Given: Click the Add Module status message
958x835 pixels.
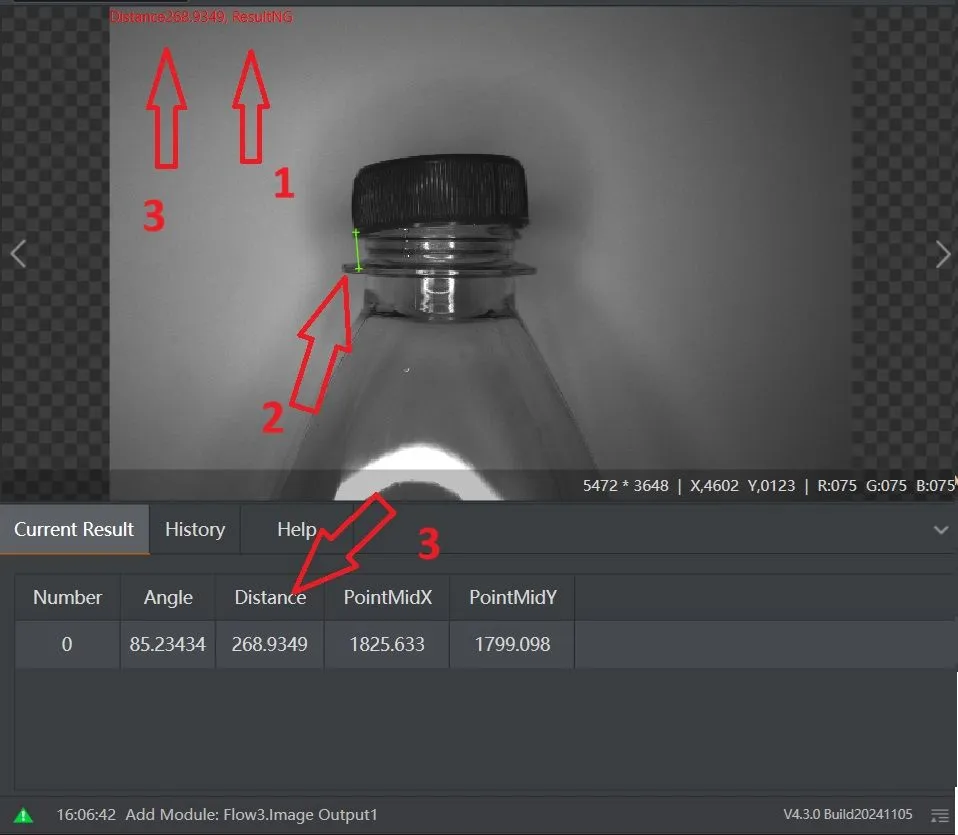Looking at the screenshot, I should coord(250,815).
